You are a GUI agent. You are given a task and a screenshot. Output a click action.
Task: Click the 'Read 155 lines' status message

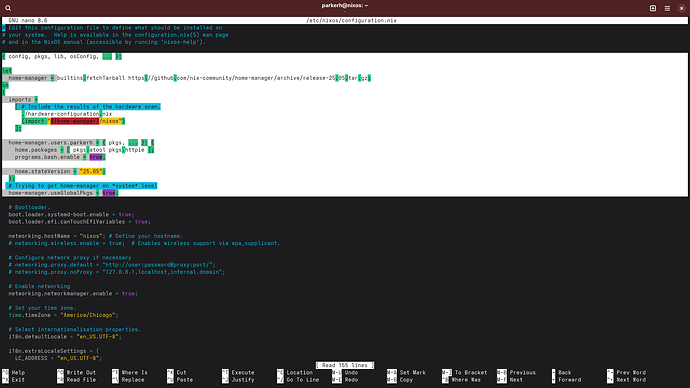point(345,365)
